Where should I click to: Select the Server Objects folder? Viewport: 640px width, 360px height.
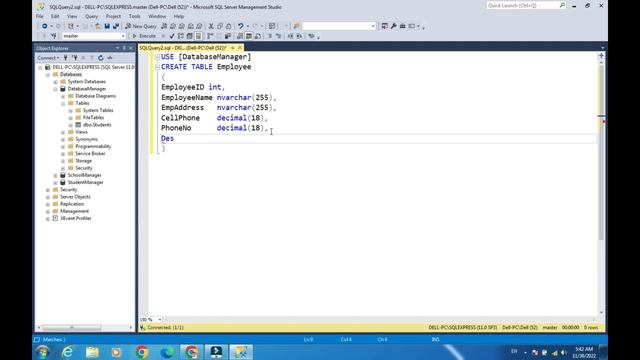click(x=75, y=197)
